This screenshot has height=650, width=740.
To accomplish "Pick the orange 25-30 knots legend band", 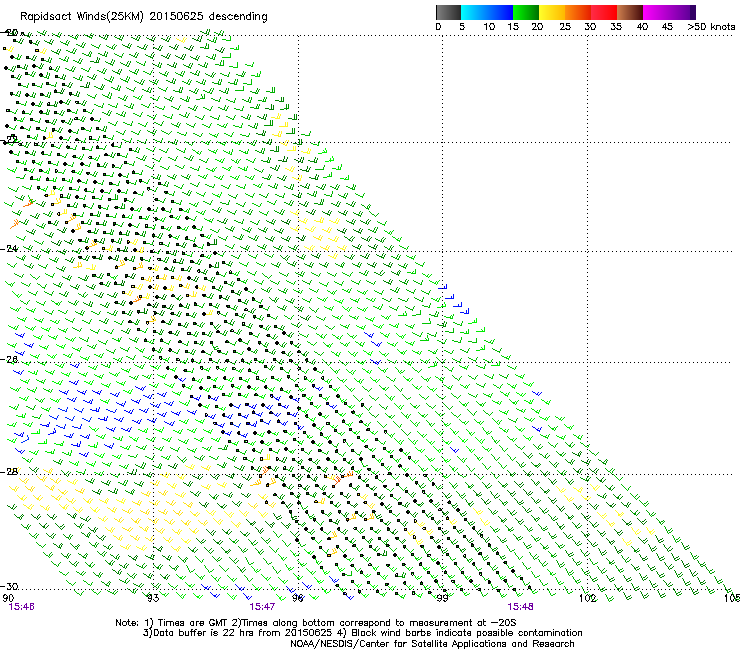I will pyautogui.click(x=578, y=12).
